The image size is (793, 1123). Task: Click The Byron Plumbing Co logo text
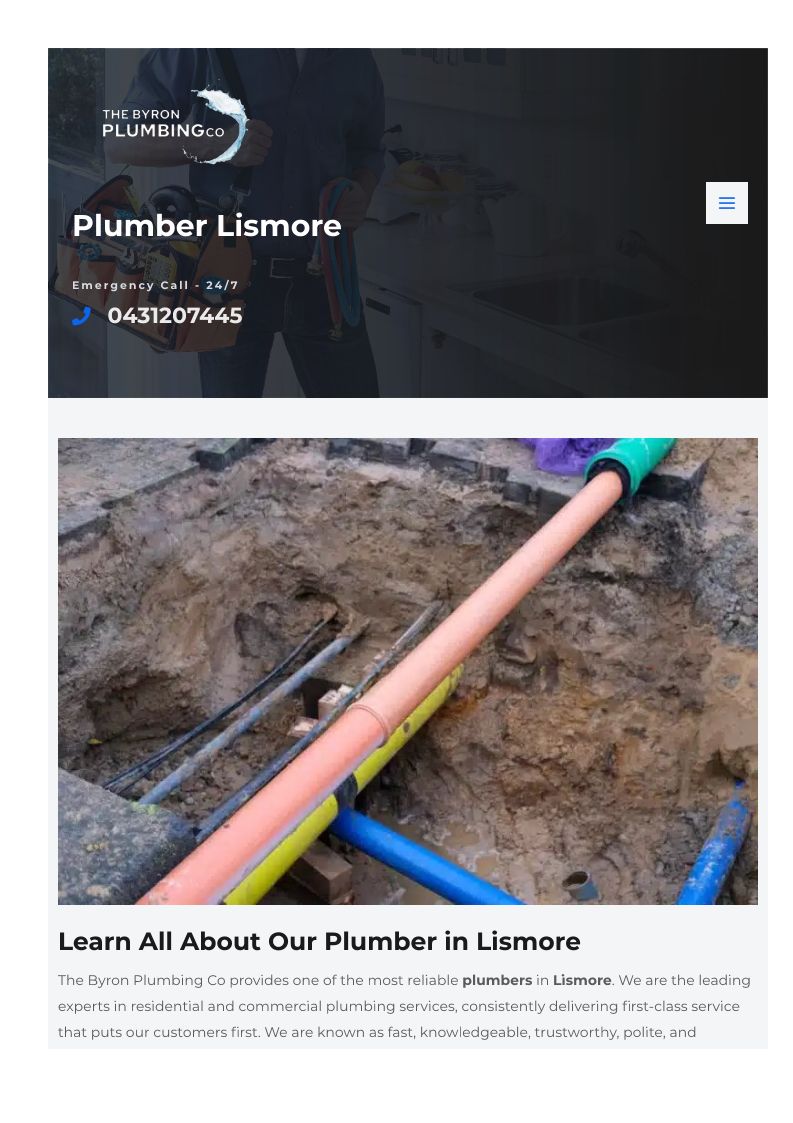163,123
